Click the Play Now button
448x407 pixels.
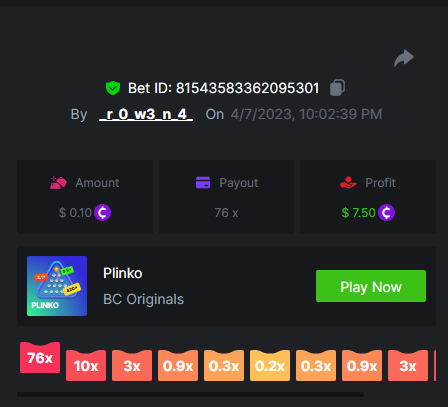click(x=371, y=286)
